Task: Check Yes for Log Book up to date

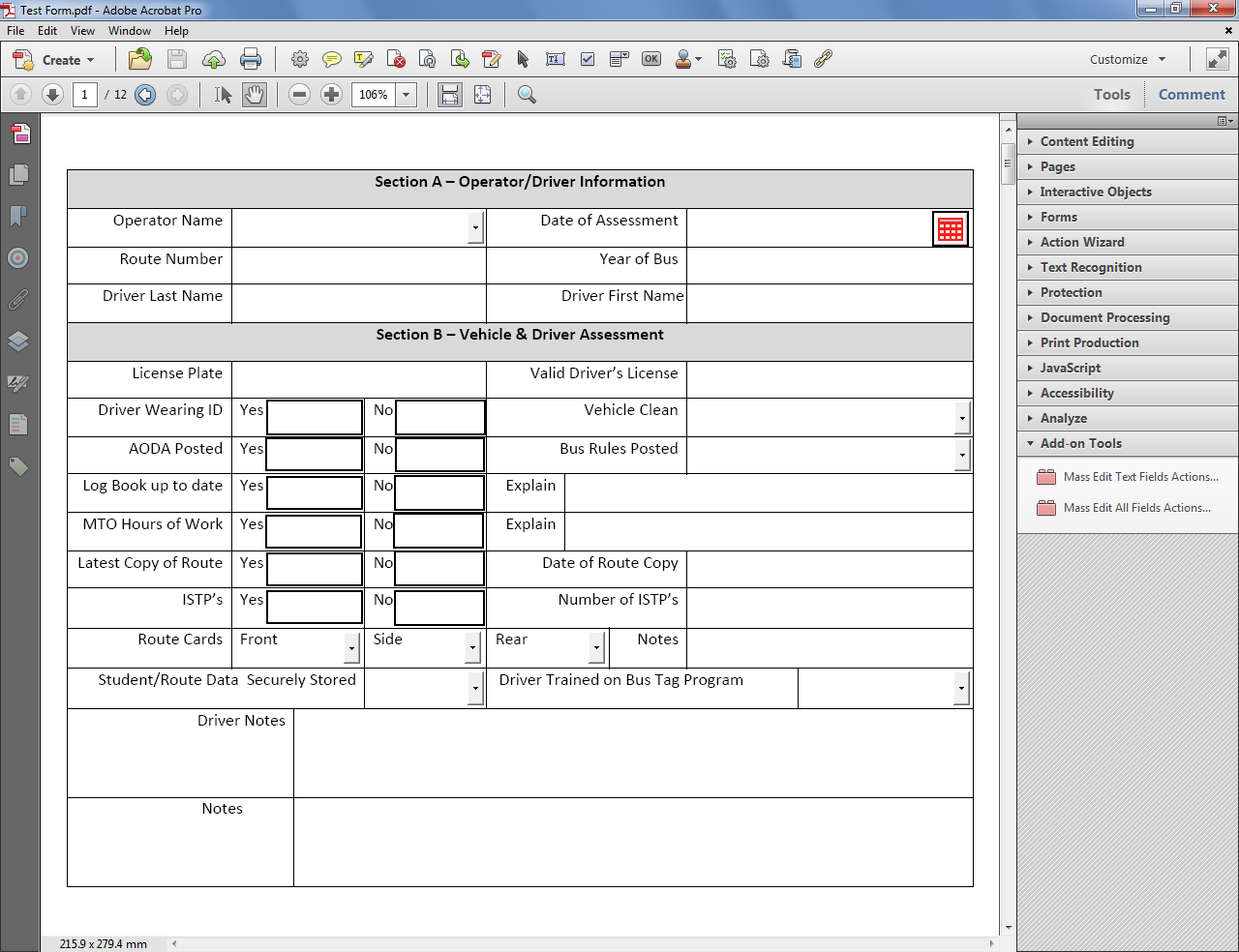Action: click(315, 492)
